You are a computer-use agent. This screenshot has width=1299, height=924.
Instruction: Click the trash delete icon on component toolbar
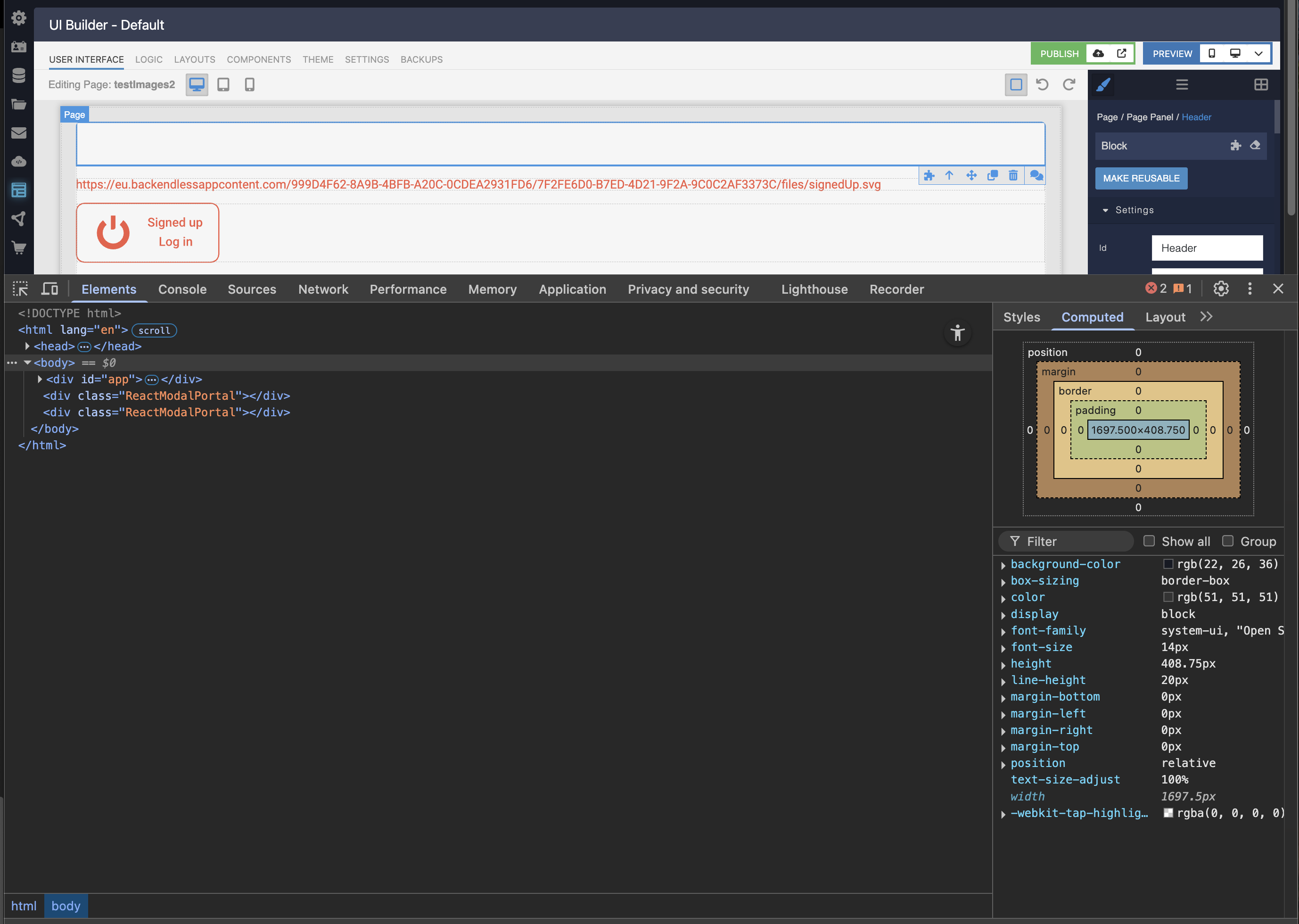point(1013,175)
